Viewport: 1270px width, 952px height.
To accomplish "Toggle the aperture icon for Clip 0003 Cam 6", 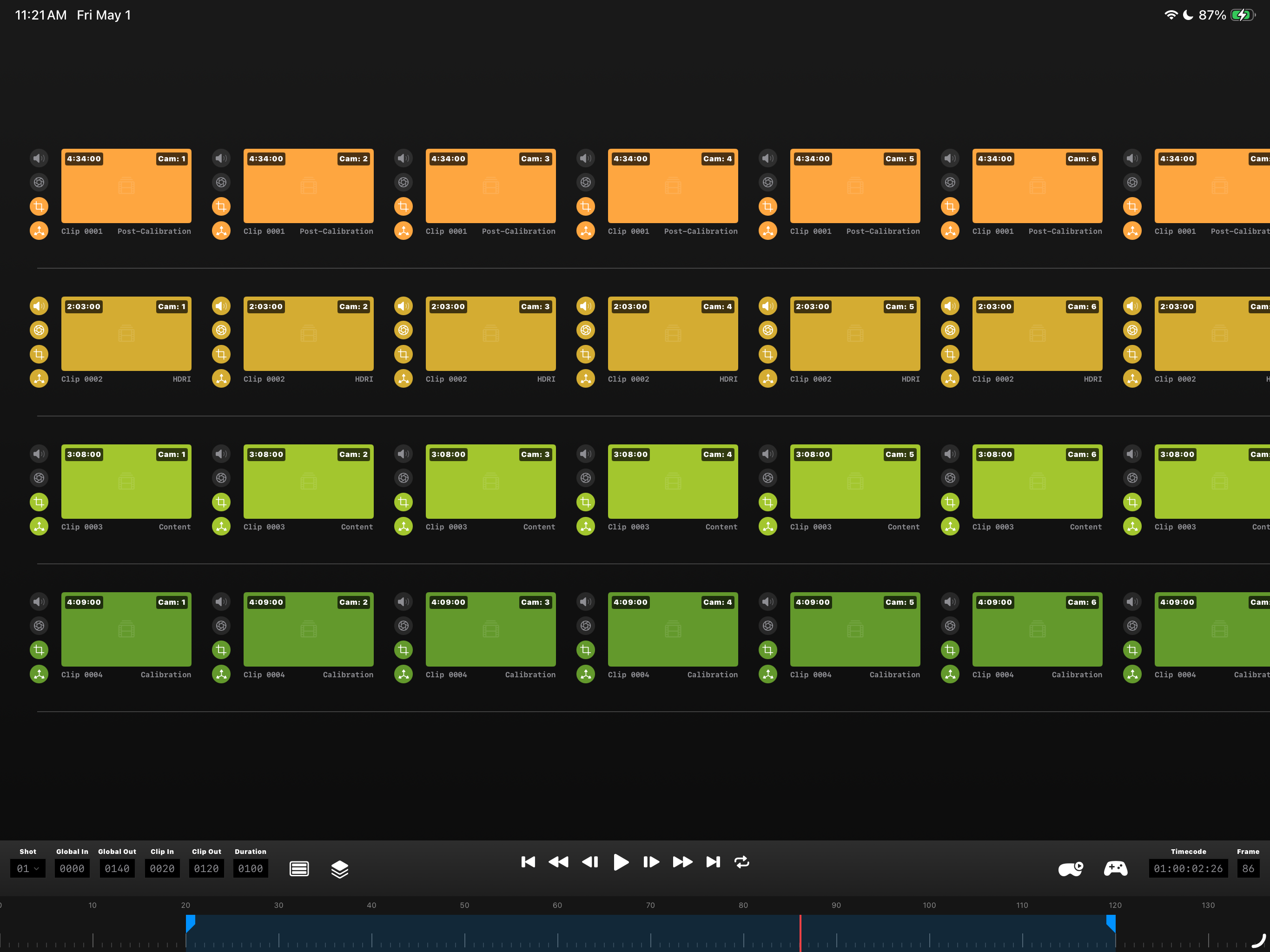I will click(950, 478).
